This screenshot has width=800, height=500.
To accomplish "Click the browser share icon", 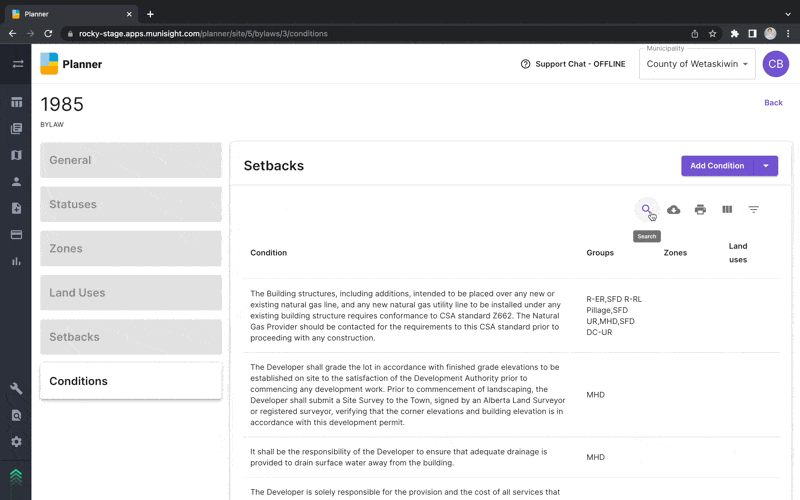I will [x=694, y=34].
